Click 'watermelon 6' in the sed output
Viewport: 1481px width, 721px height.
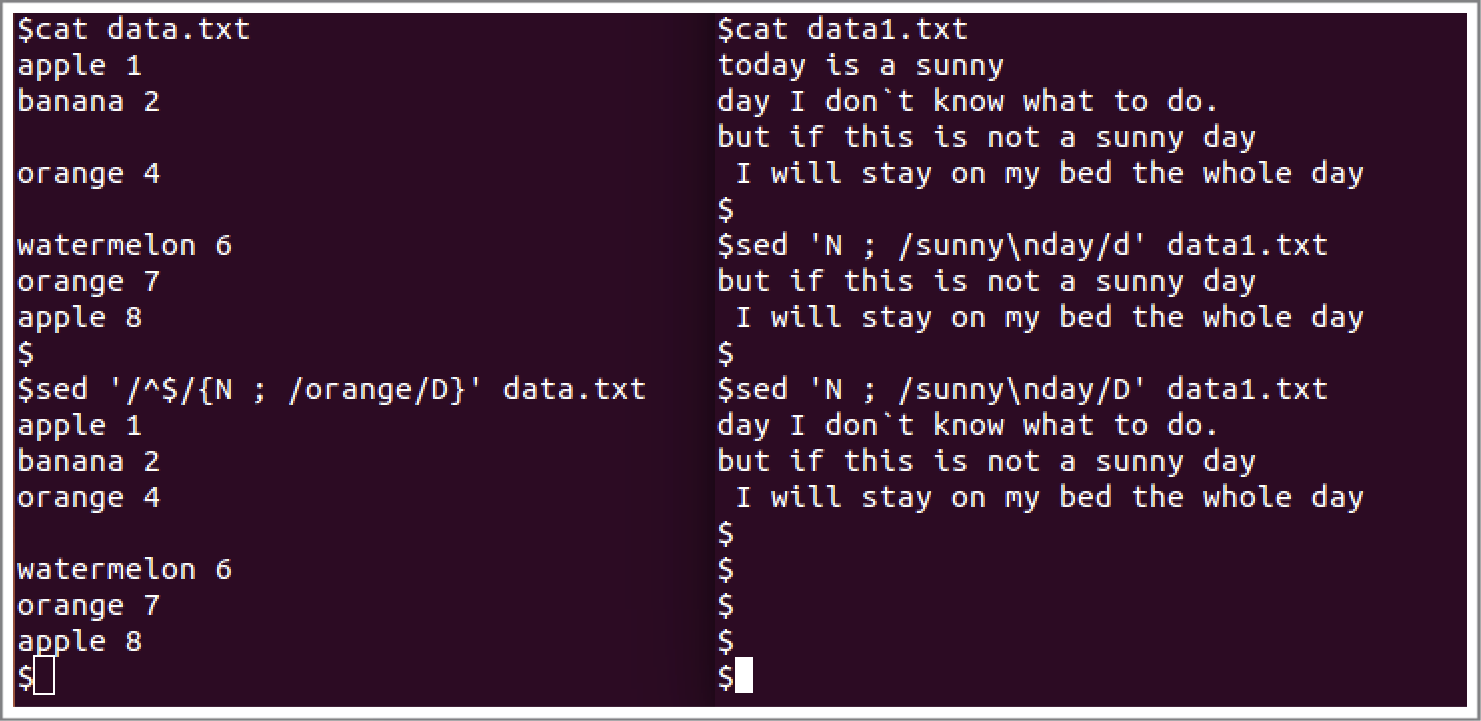pos(125,569)
